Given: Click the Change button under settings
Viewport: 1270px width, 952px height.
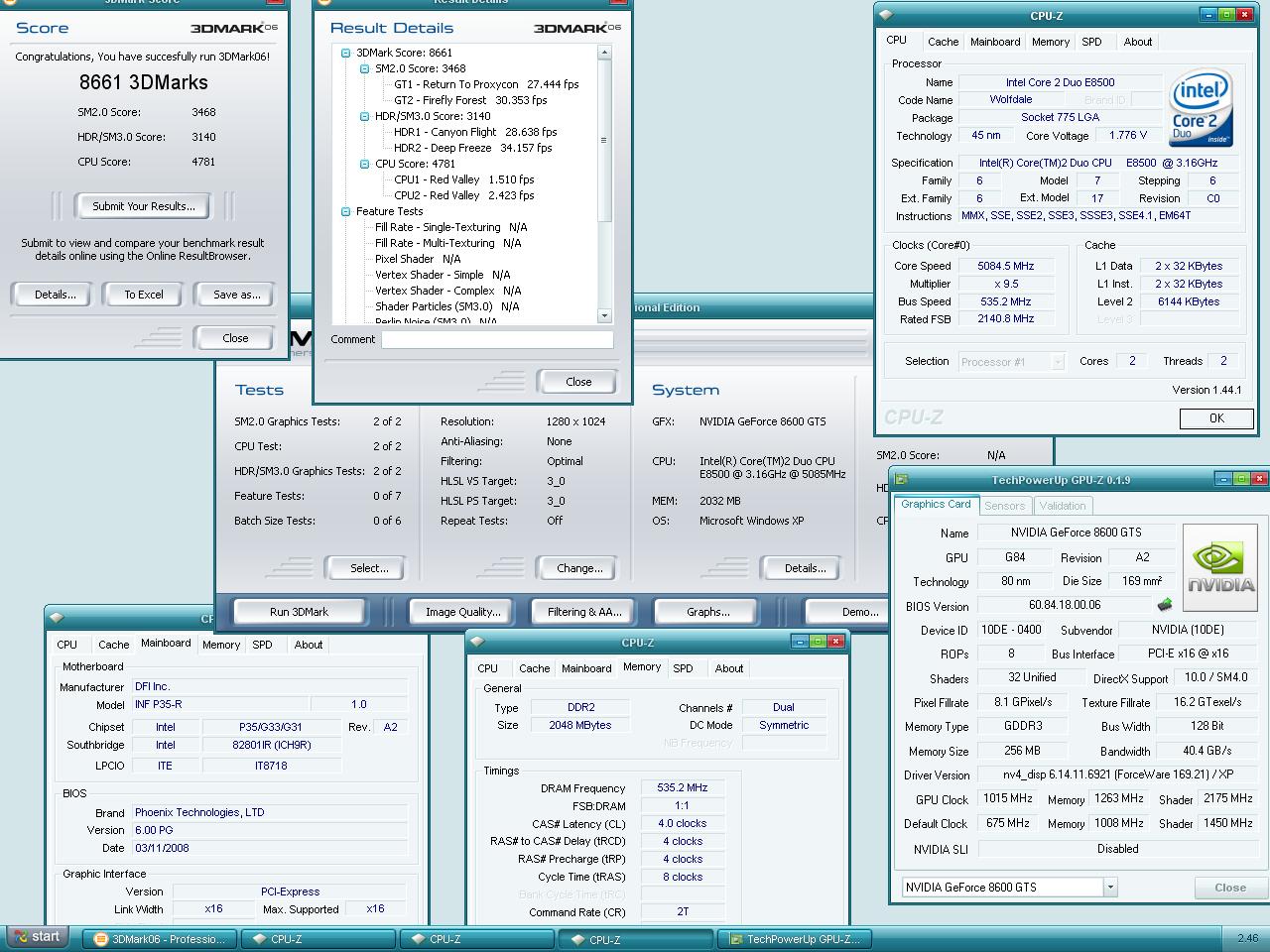Looking at the screenshot, I should click(579, 568).
